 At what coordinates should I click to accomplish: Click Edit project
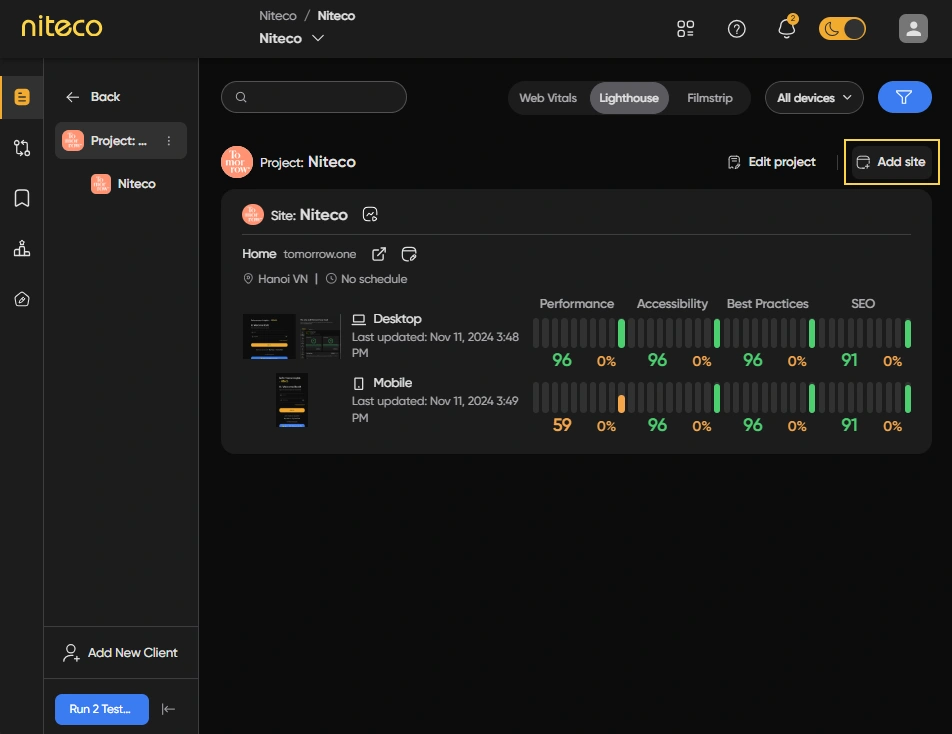(772, 162)
